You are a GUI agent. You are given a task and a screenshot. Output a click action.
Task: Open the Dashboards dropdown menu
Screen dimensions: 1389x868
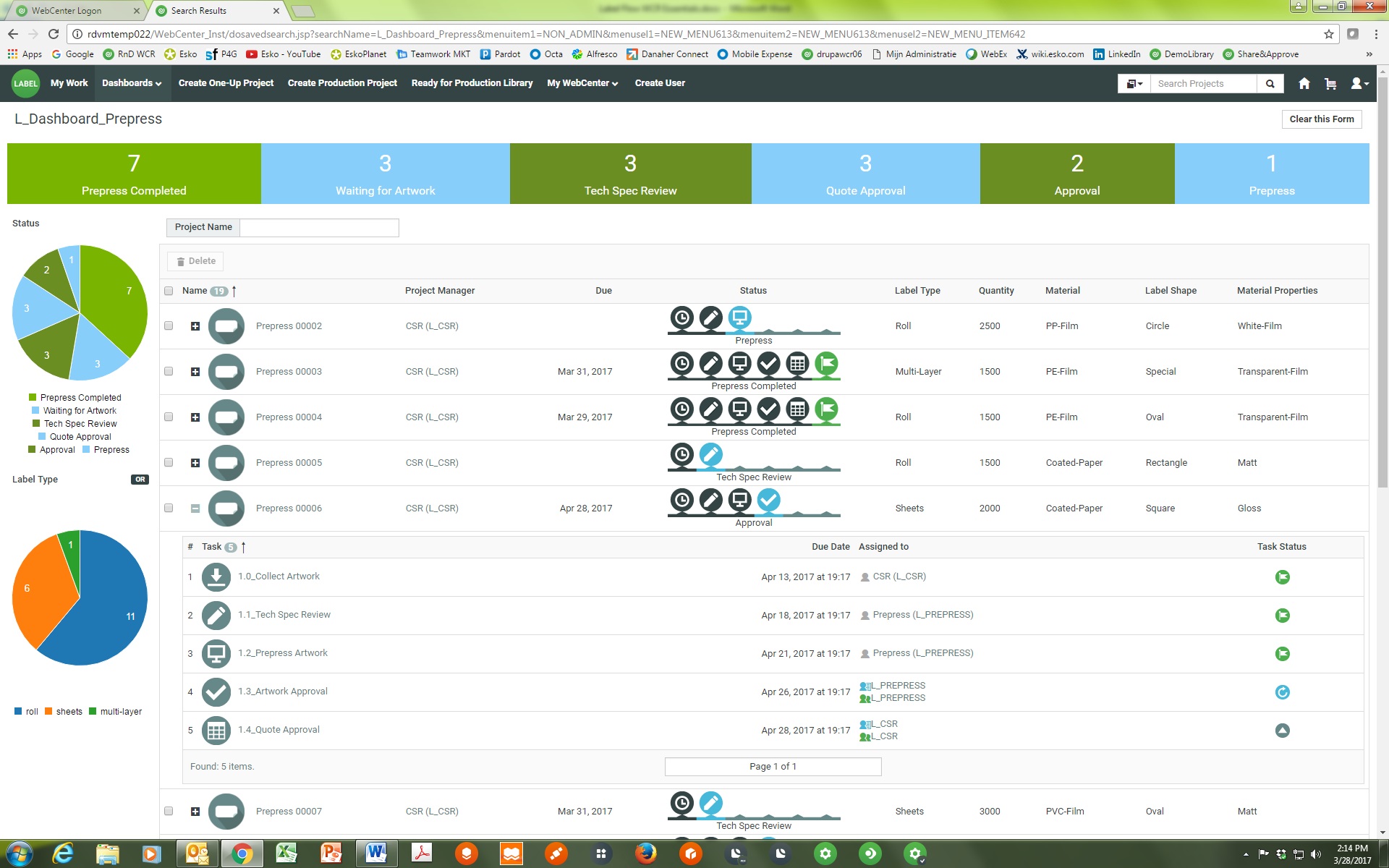click(132, 83)
